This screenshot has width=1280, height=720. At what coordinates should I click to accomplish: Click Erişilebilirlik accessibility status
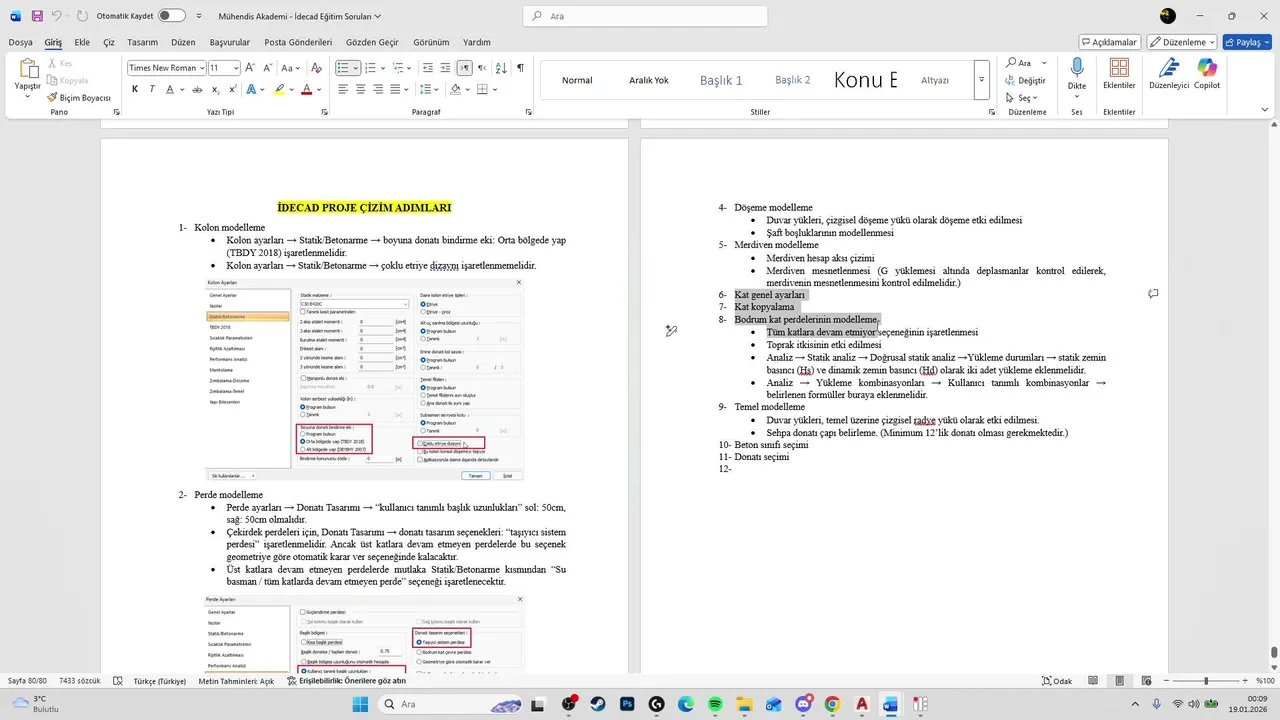click(347, 681)
